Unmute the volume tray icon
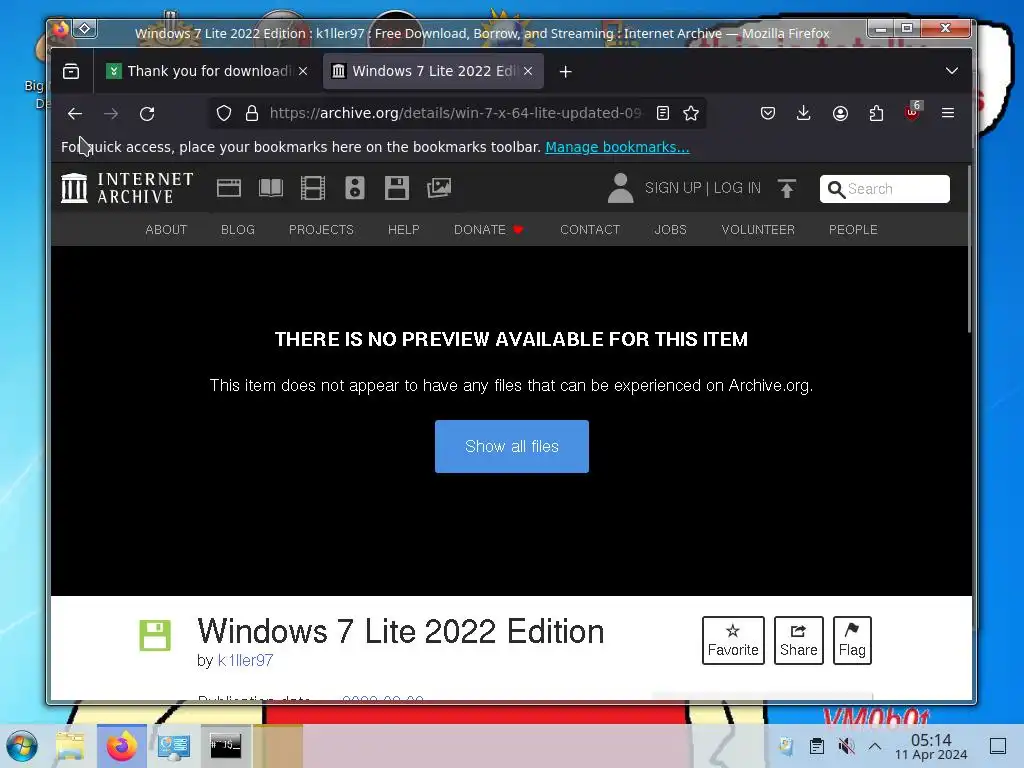The image size is (1024, 768). 846,746
